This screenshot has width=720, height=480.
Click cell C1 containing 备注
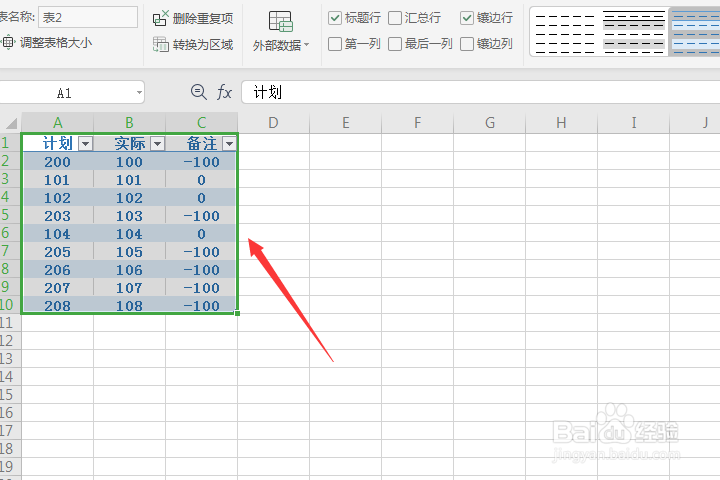202,143
